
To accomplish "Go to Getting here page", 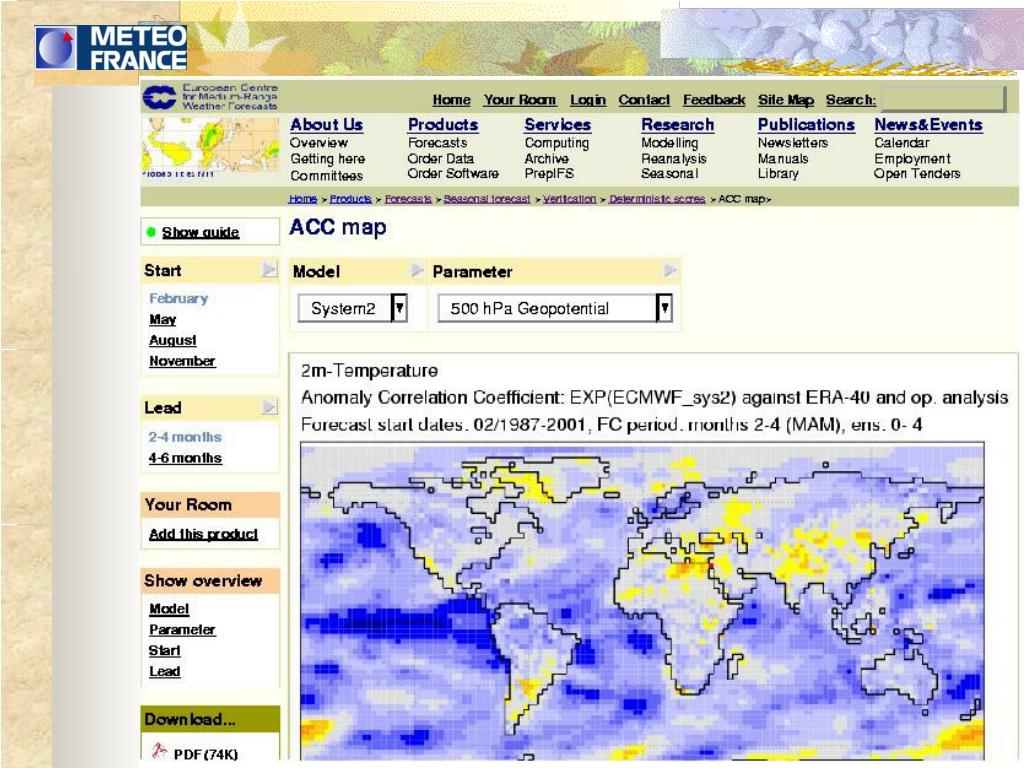I will pyautogui.click(x=327, y=159).
